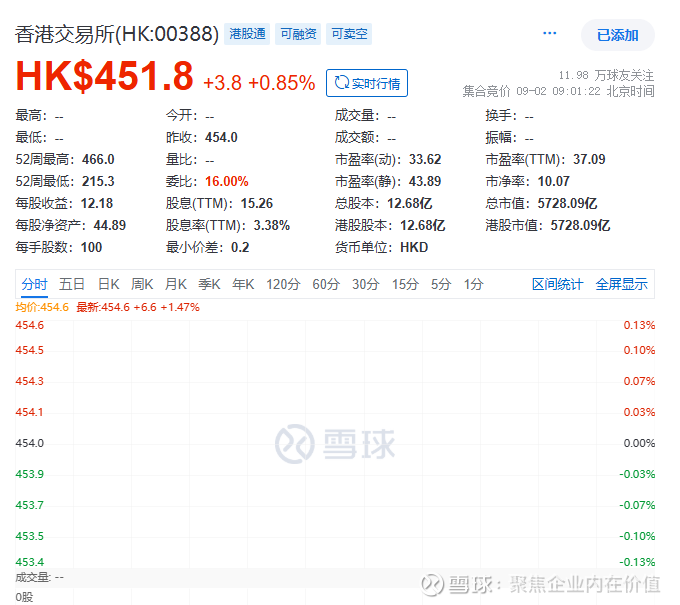Click the 最新:454.6 +6.6 +1.47% label
The height and width of the screenshot is (605, 680).
[138, 307]
